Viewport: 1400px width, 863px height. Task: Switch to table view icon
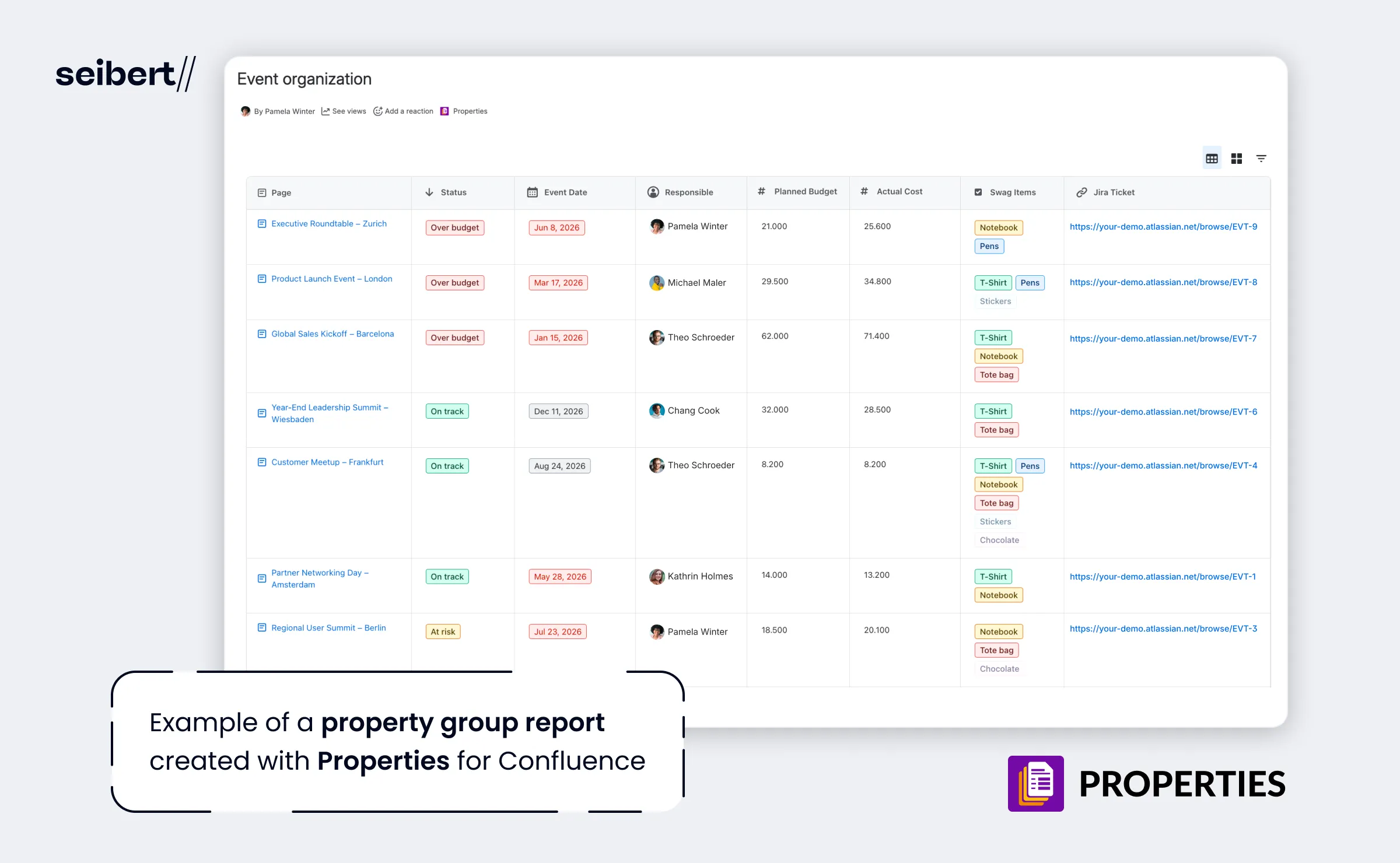pyautogui.click(x=1212, y=159)
